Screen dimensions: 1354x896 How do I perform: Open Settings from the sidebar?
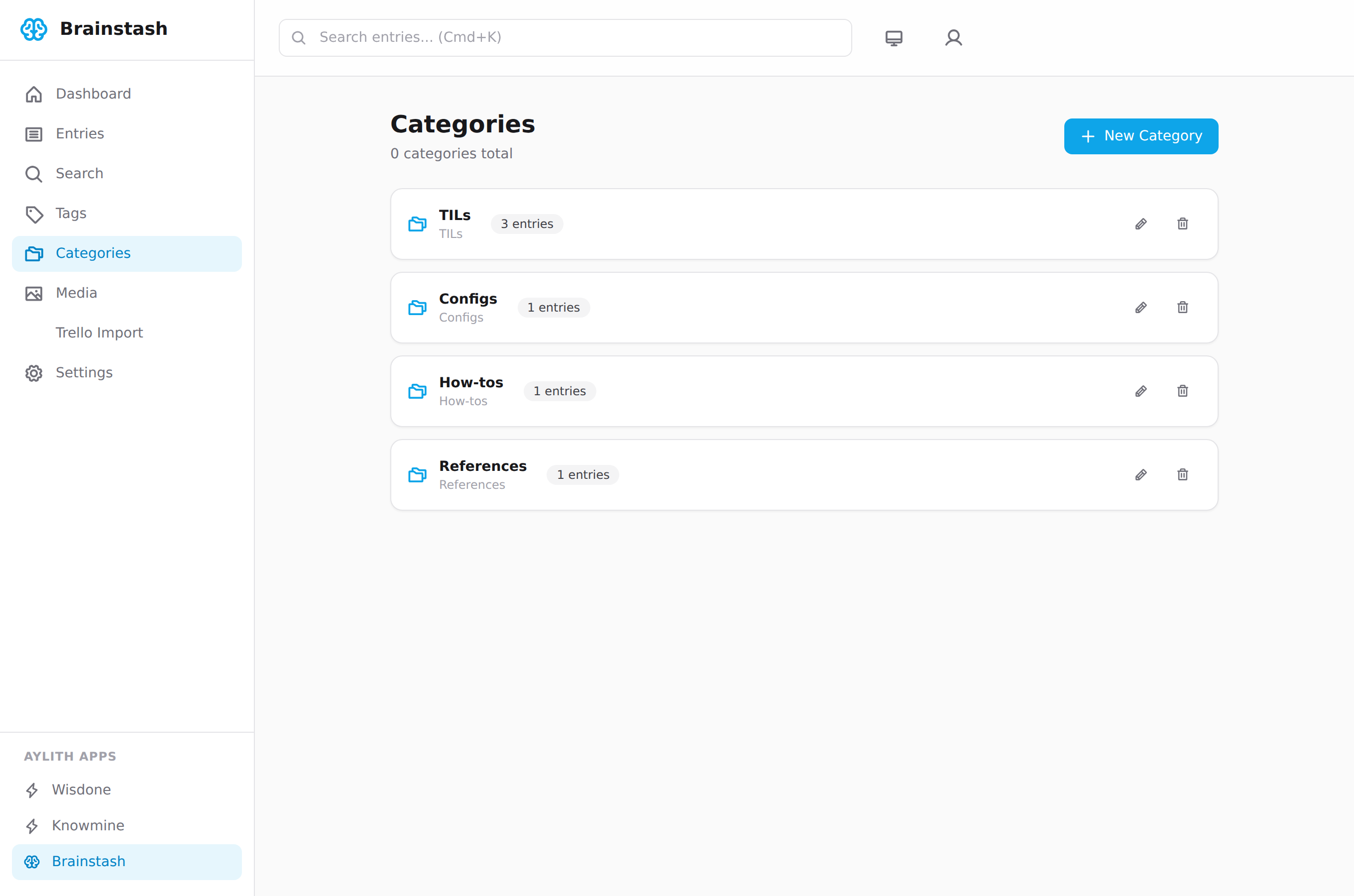(127, 373)
